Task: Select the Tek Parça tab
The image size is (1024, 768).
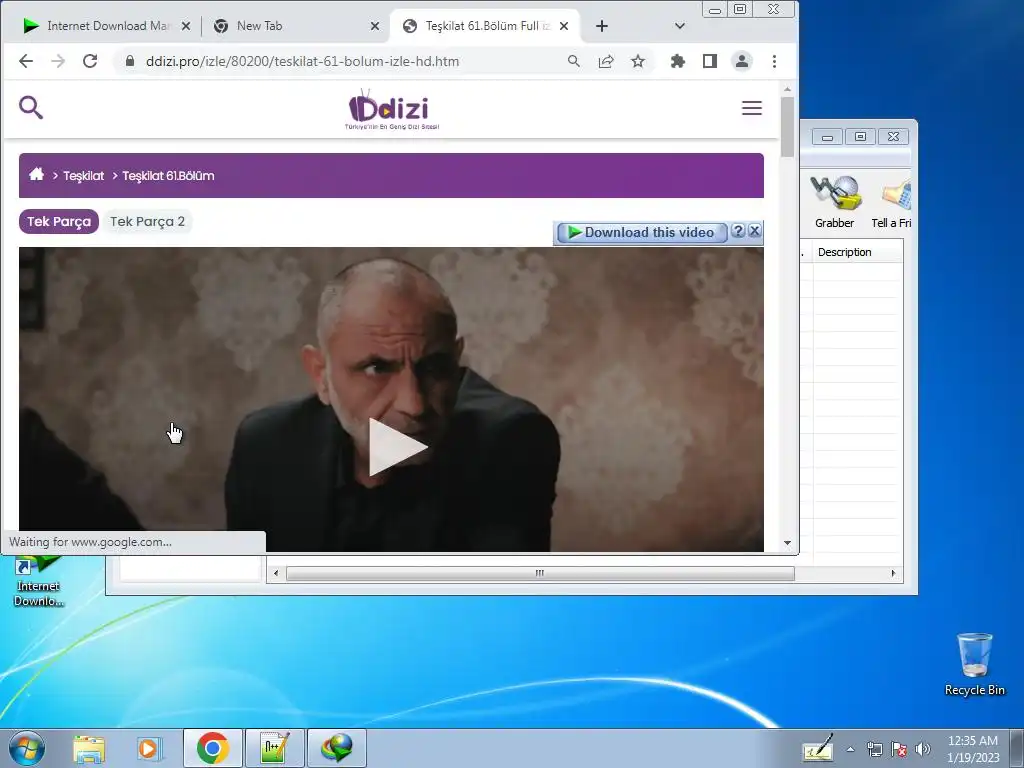Action: [59, 221]
